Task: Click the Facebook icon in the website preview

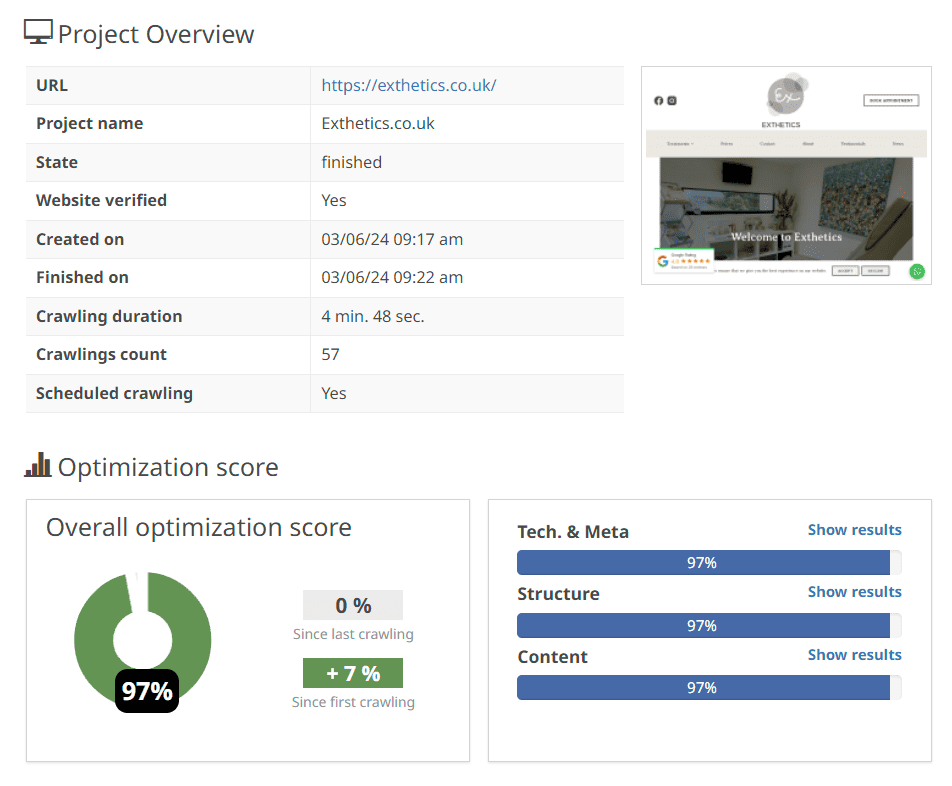Action: pos(658,101)
